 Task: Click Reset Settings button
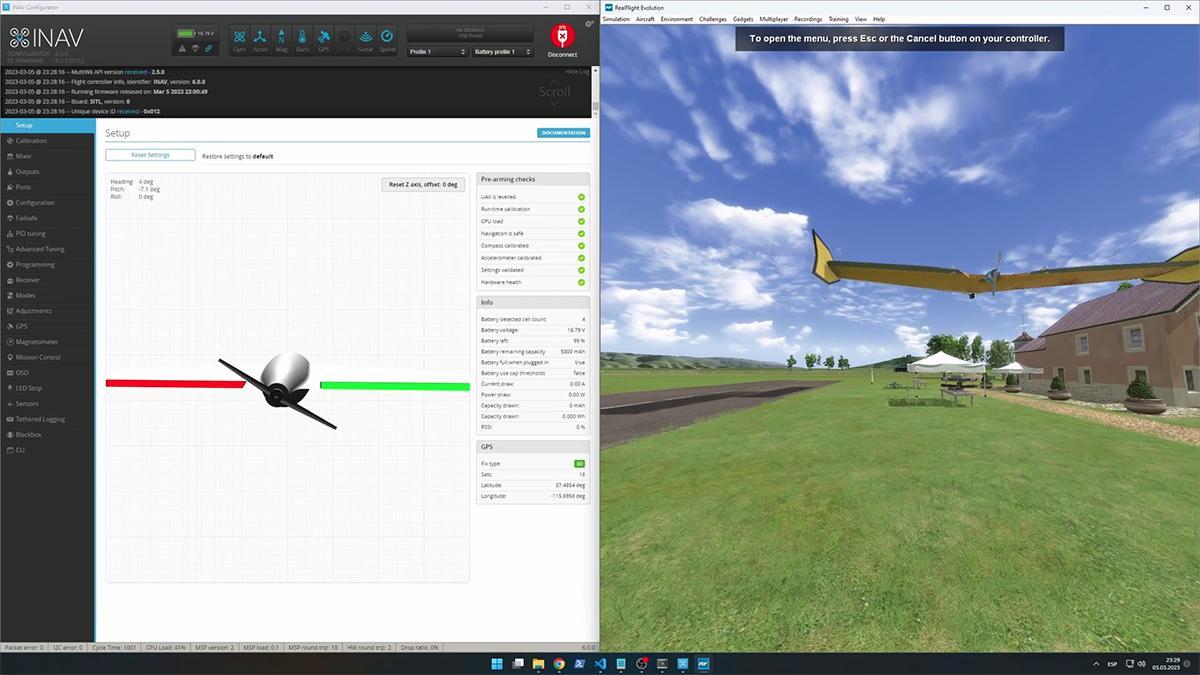tap(150, 156)
